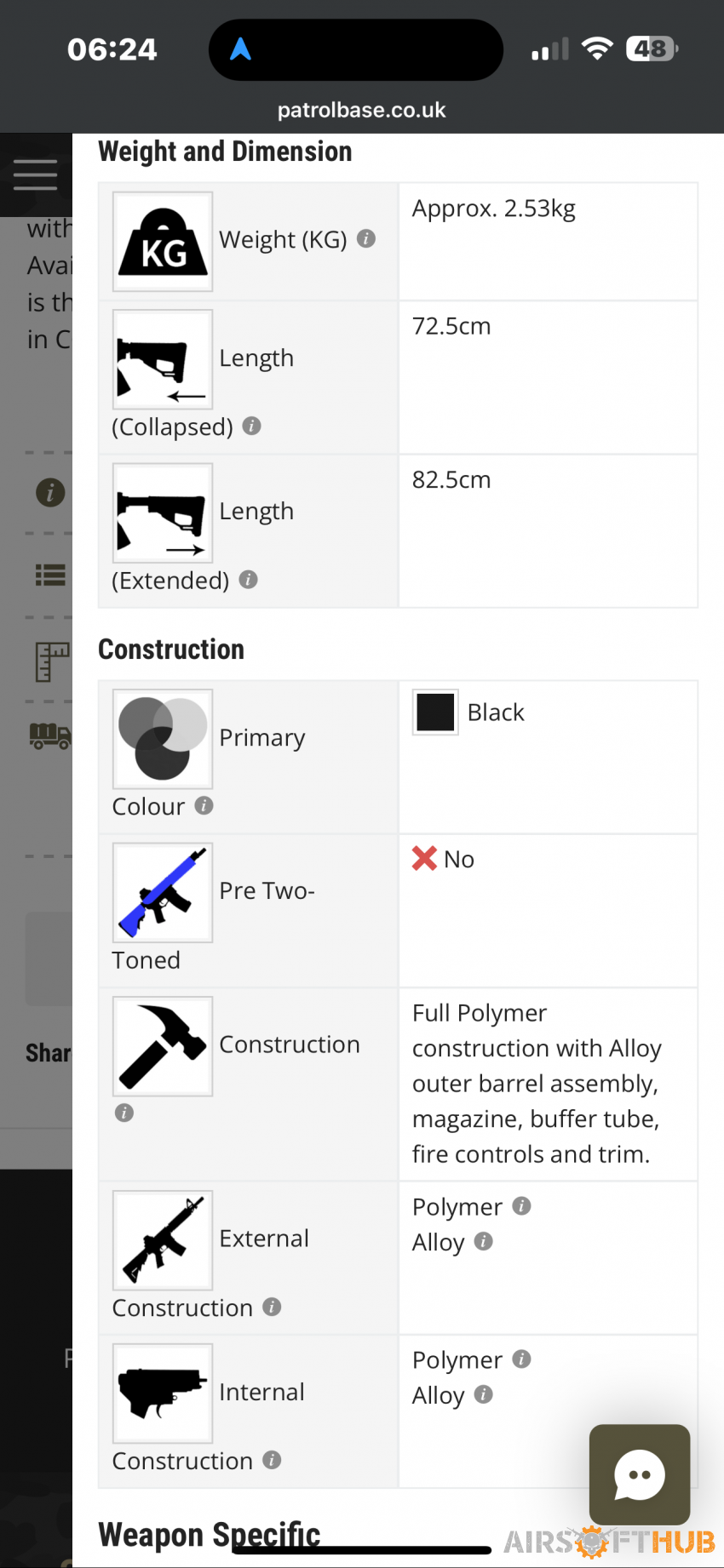Select the list sidebar icon
Viewport: 724px width, 1568px height.
click(x=50, y=575)
